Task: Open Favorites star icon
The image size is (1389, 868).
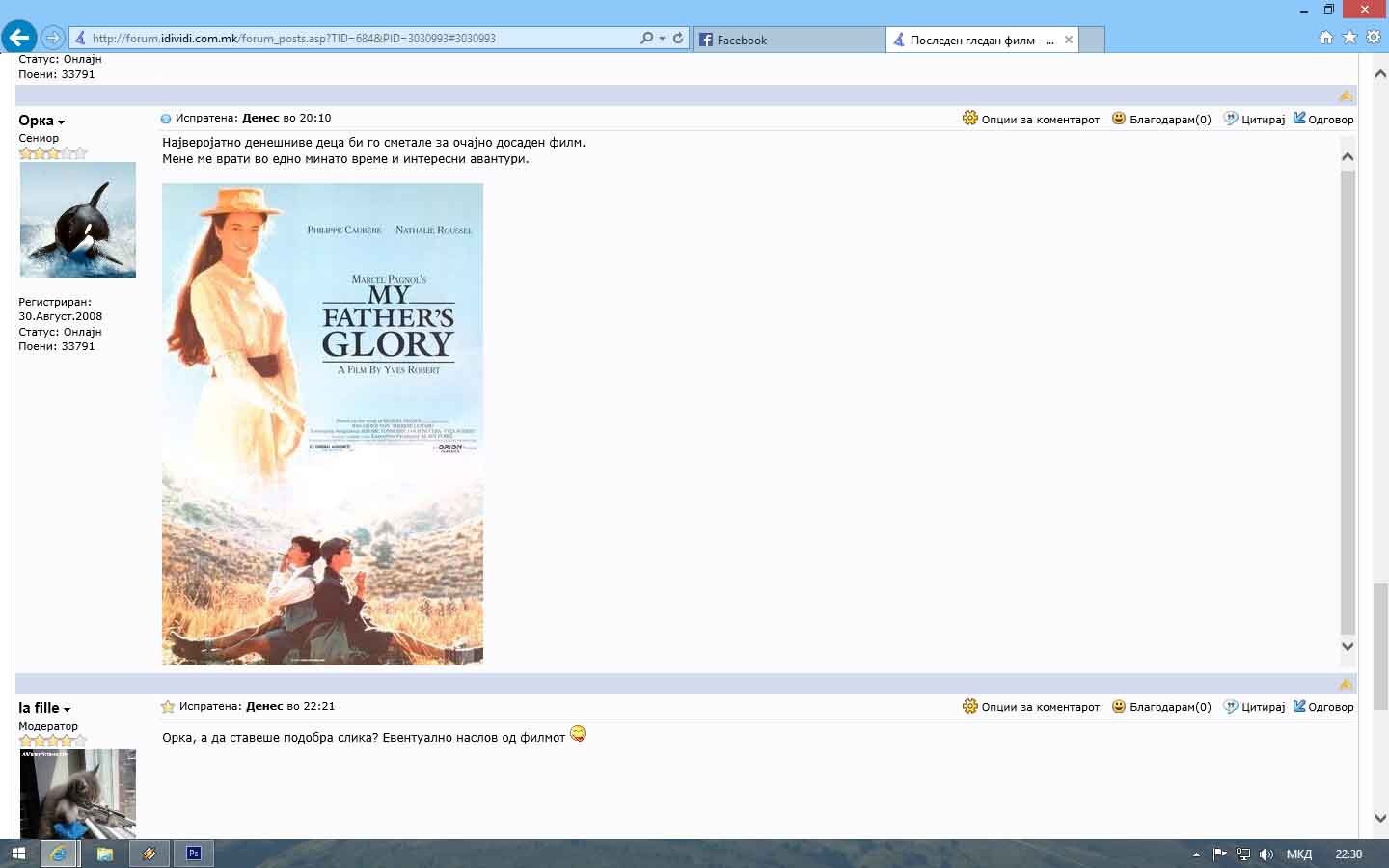Action: [1349, 37]
